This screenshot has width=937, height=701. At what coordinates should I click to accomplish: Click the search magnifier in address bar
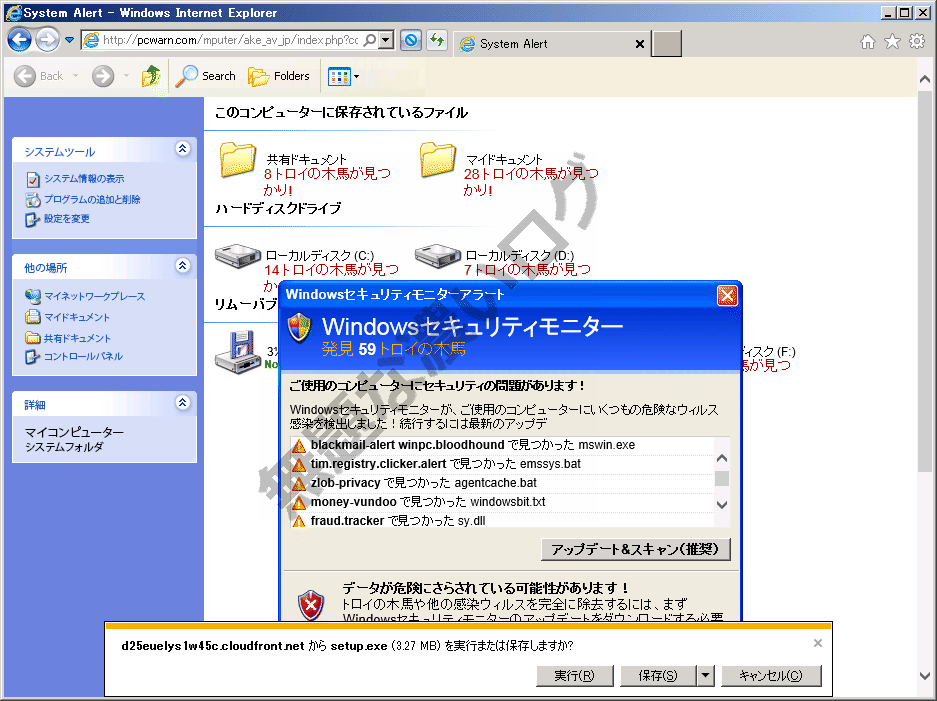[x=370, y=40]
